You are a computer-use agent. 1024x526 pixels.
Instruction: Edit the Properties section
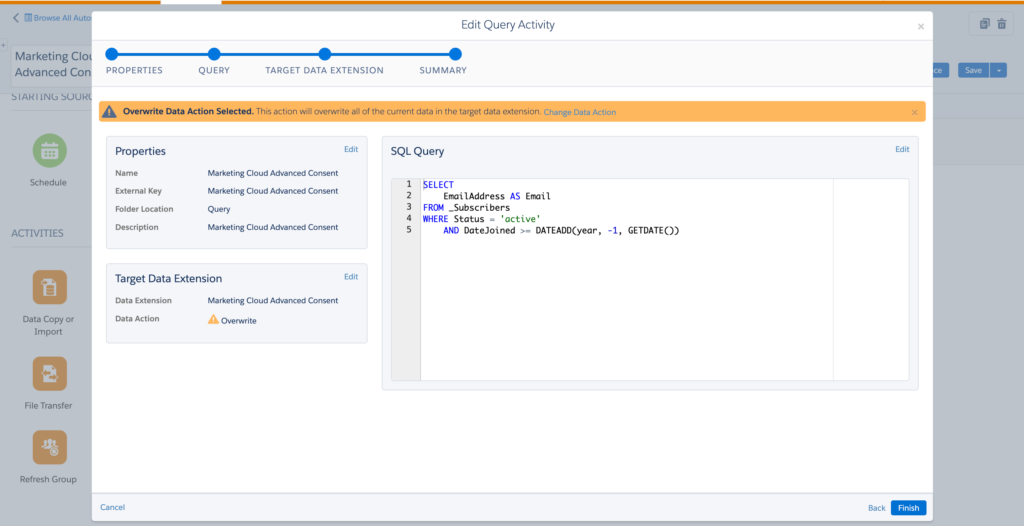(x=351, y=149)
